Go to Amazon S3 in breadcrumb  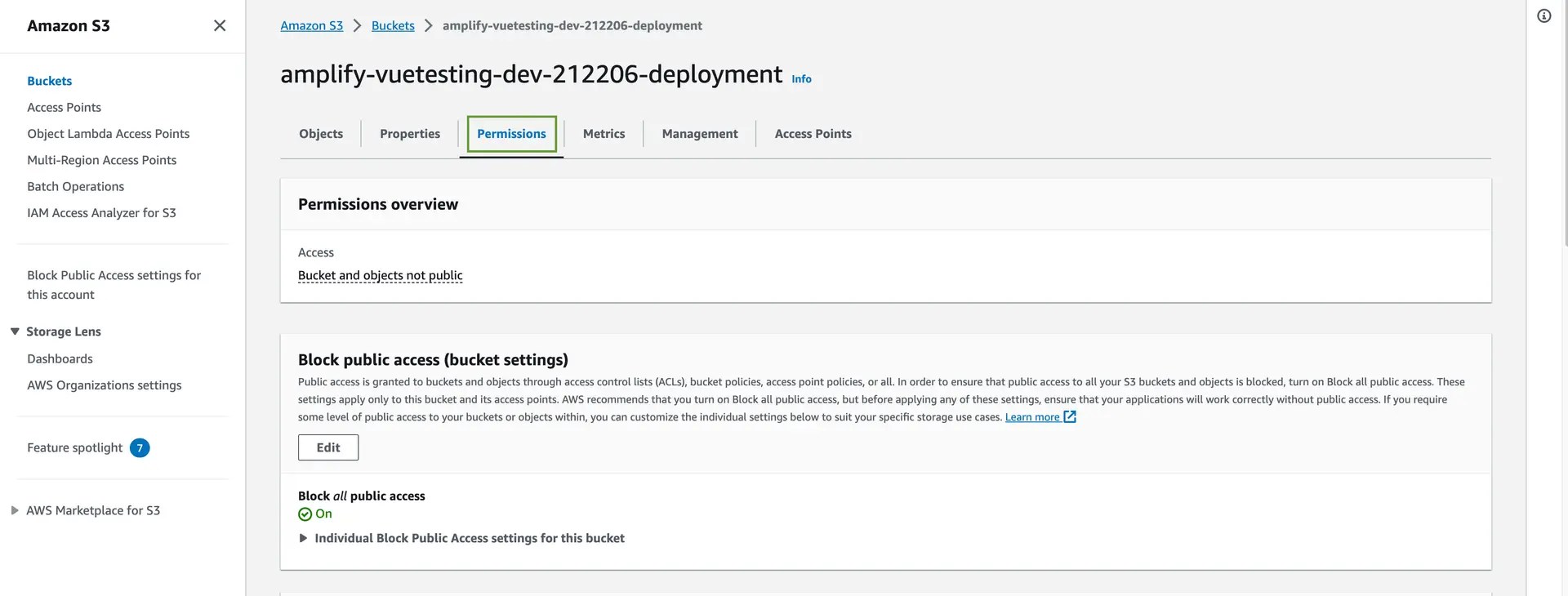point(312,25)
